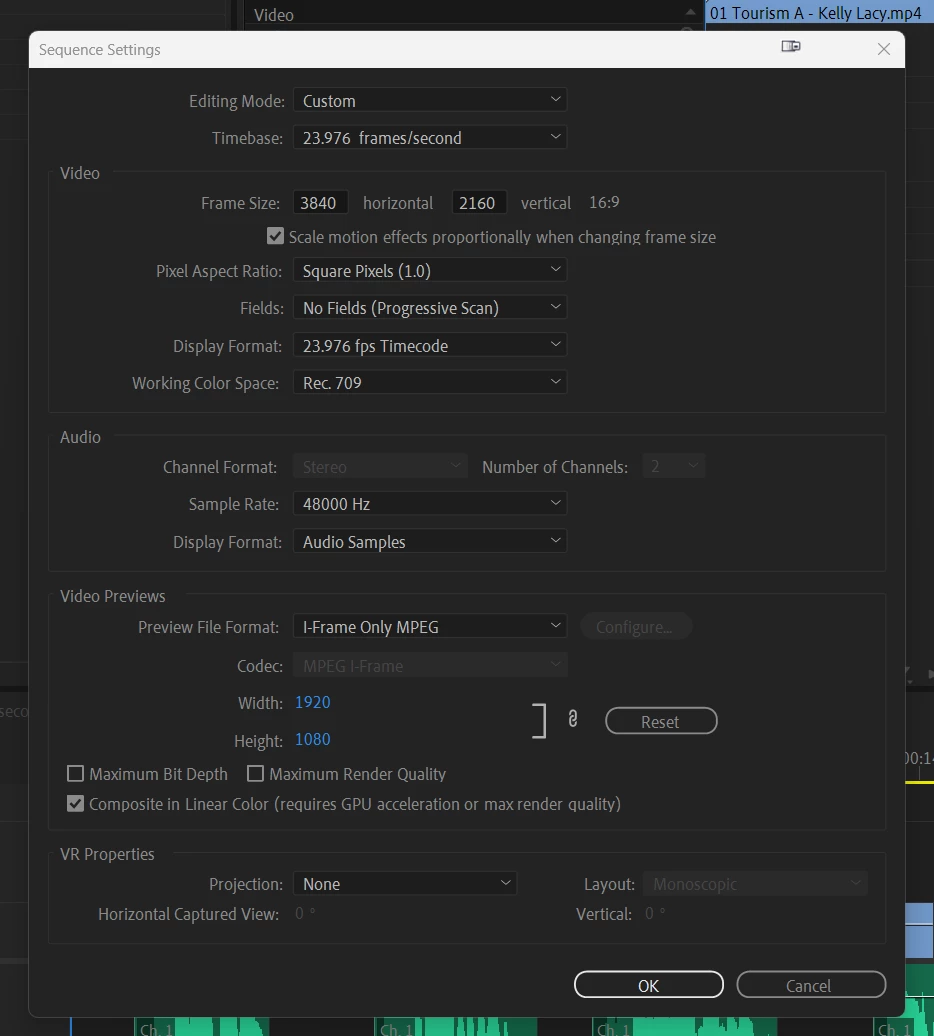Click the Reset button
Viewport: 934px width, 1036px height.
click(x=661, y=721)
